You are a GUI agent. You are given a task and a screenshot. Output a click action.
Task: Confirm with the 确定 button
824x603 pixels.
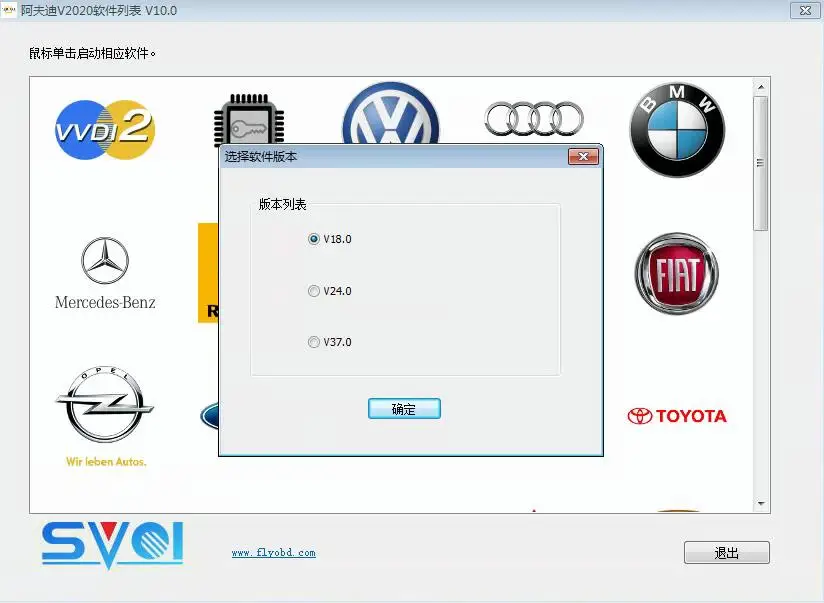(x=404, y=408)
